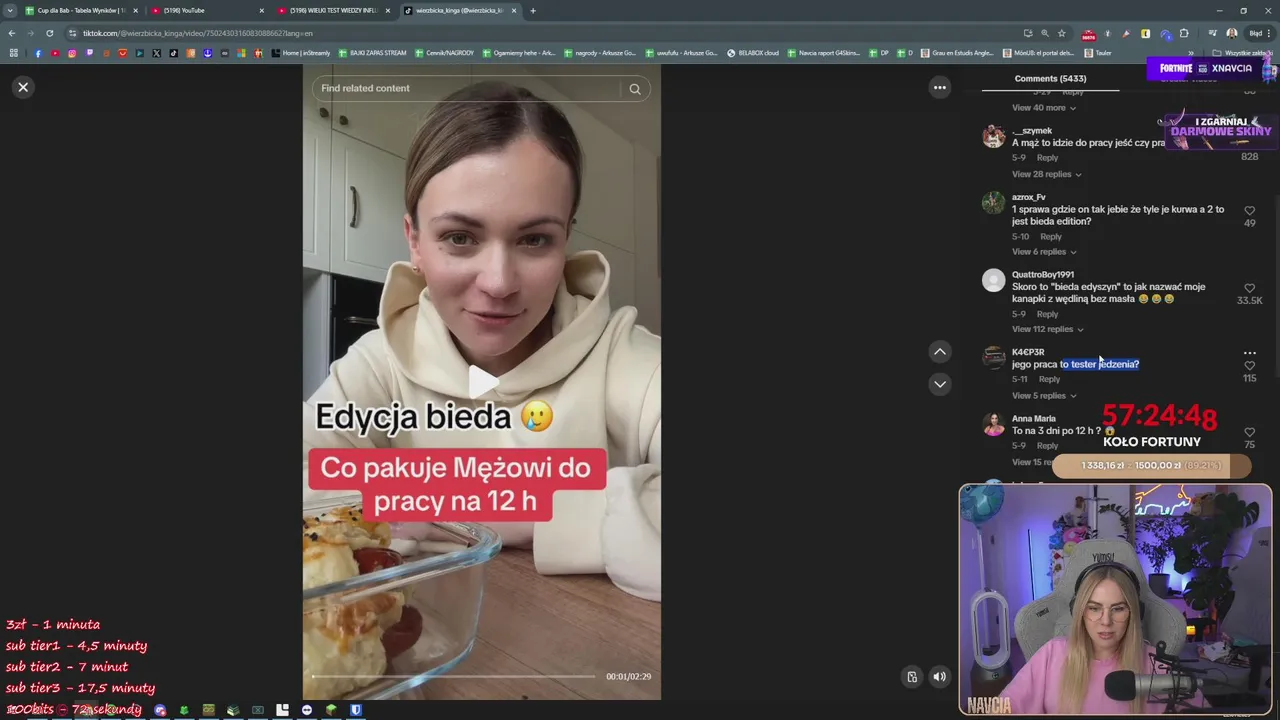1280x720 pixels.
Task: Open the site information icon in address bar
Action: pyautogui.click(x=73, y=33)
